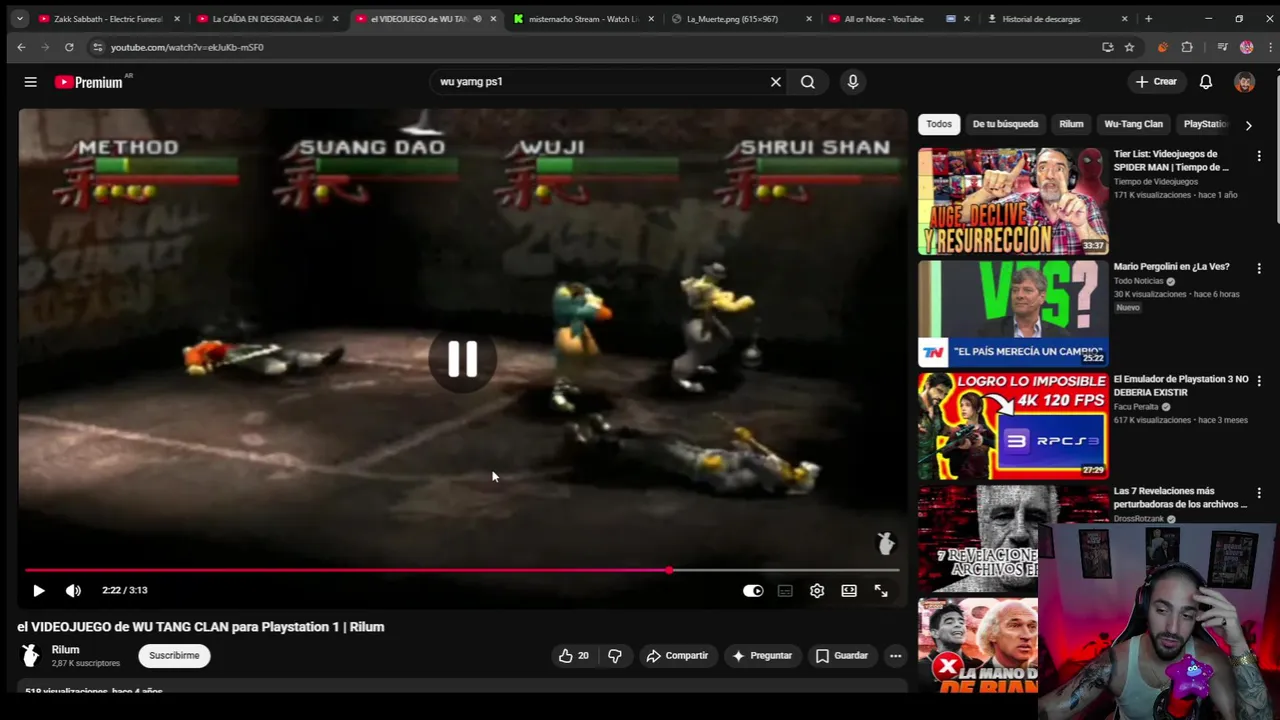Viewport: 1280px width, 720px height.
Task: Close the mistermacho Stream tab
Action: coord(651,19)
